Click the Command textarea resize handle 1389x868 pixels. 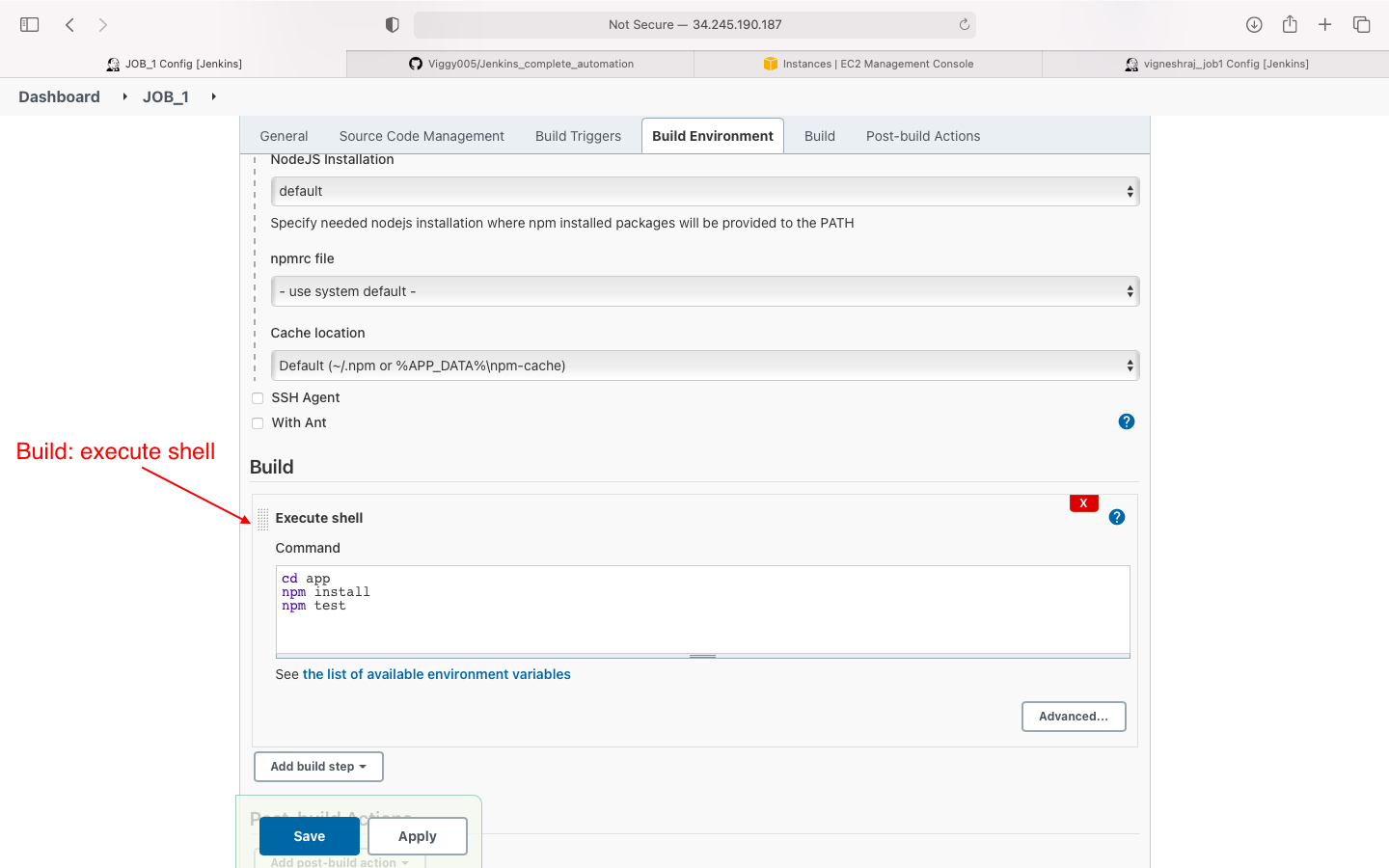pos(702,656)
